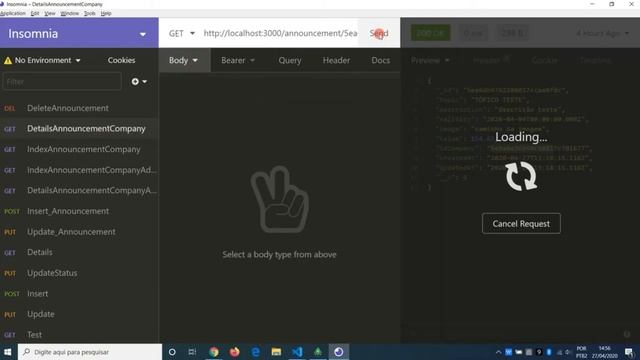640x360 pixels.
Task: Select the IndexAnnouncementCompanyAd... request
Action: pos(79,170)
